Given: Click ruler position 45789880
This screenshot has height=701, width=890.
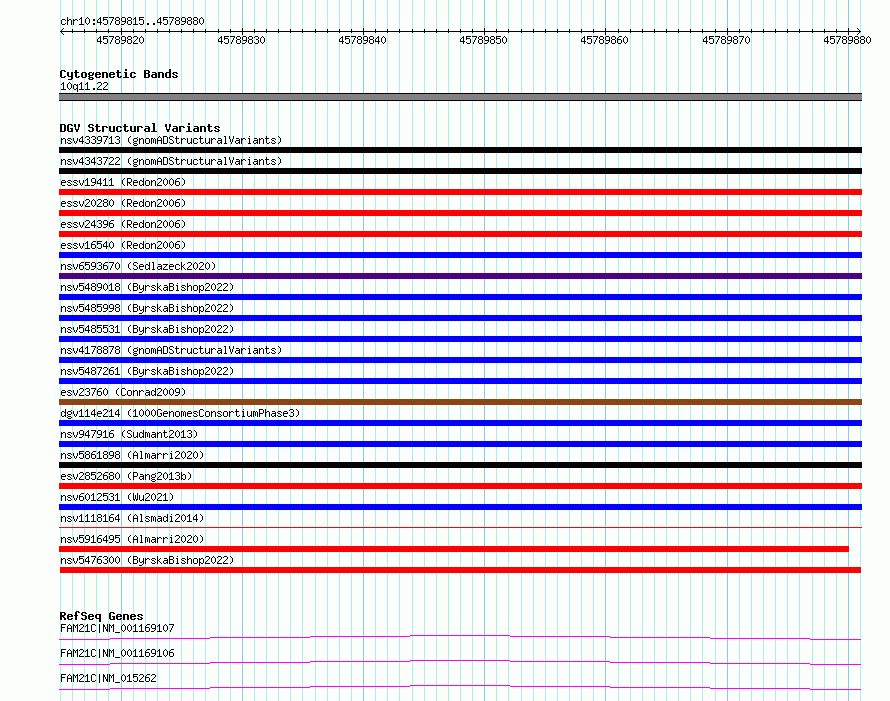Looking at the screenshot, I should tap(847, 40).
